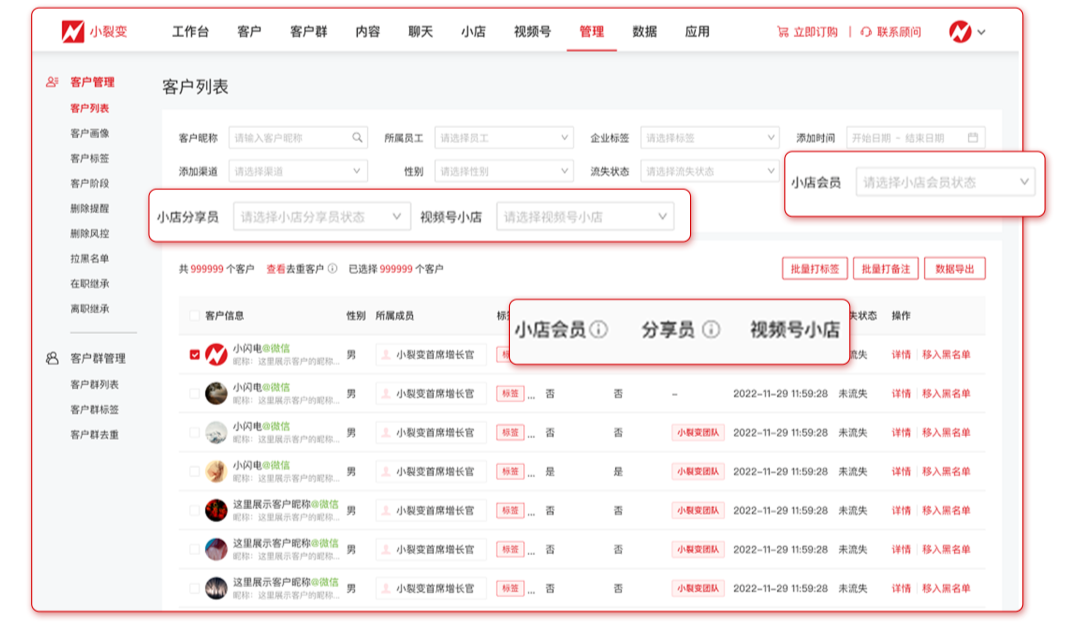
Task: Expand the 视频号小店 selection dropdown
Action: 584,216
